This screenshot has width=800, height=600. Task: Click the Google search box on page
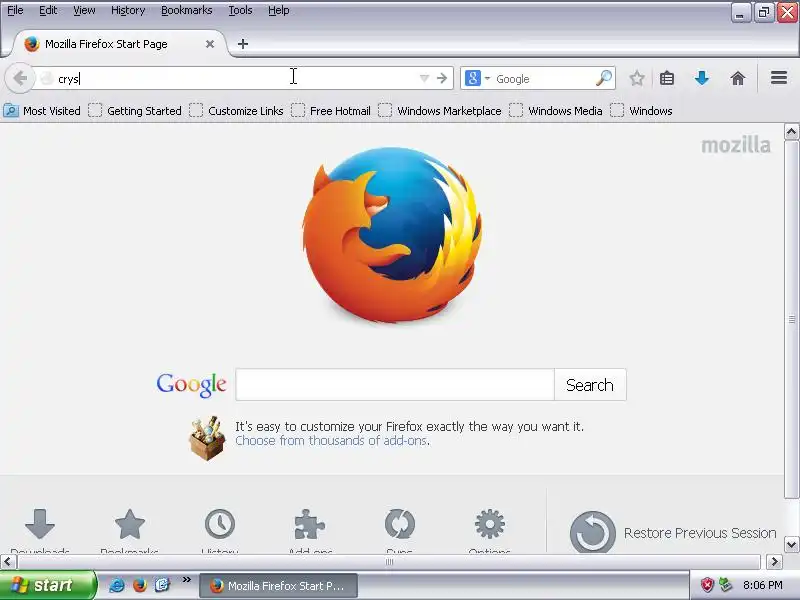[x=395, y=385]
